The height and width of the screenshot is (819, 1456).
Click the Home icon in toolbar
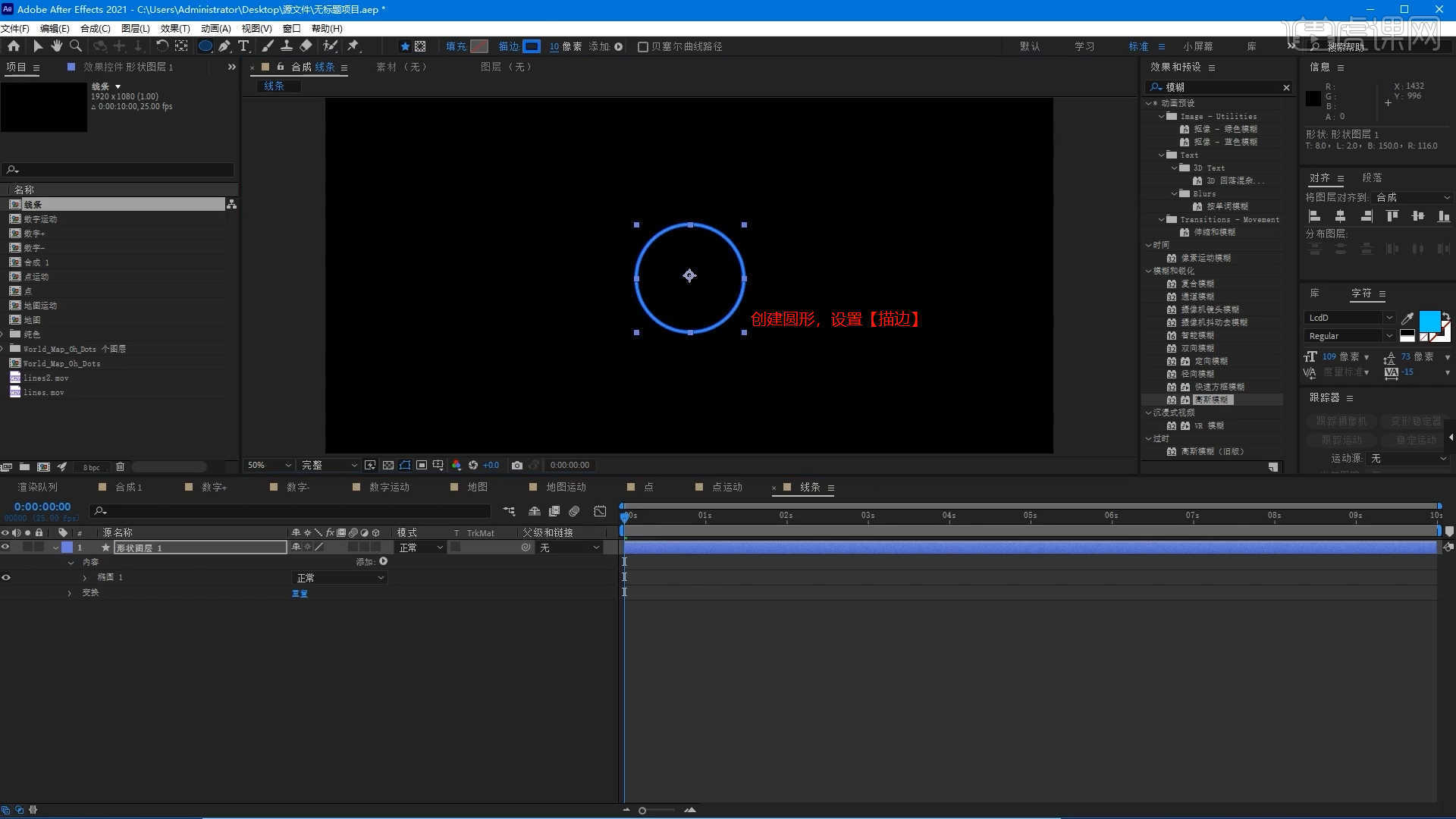point(14,46)
